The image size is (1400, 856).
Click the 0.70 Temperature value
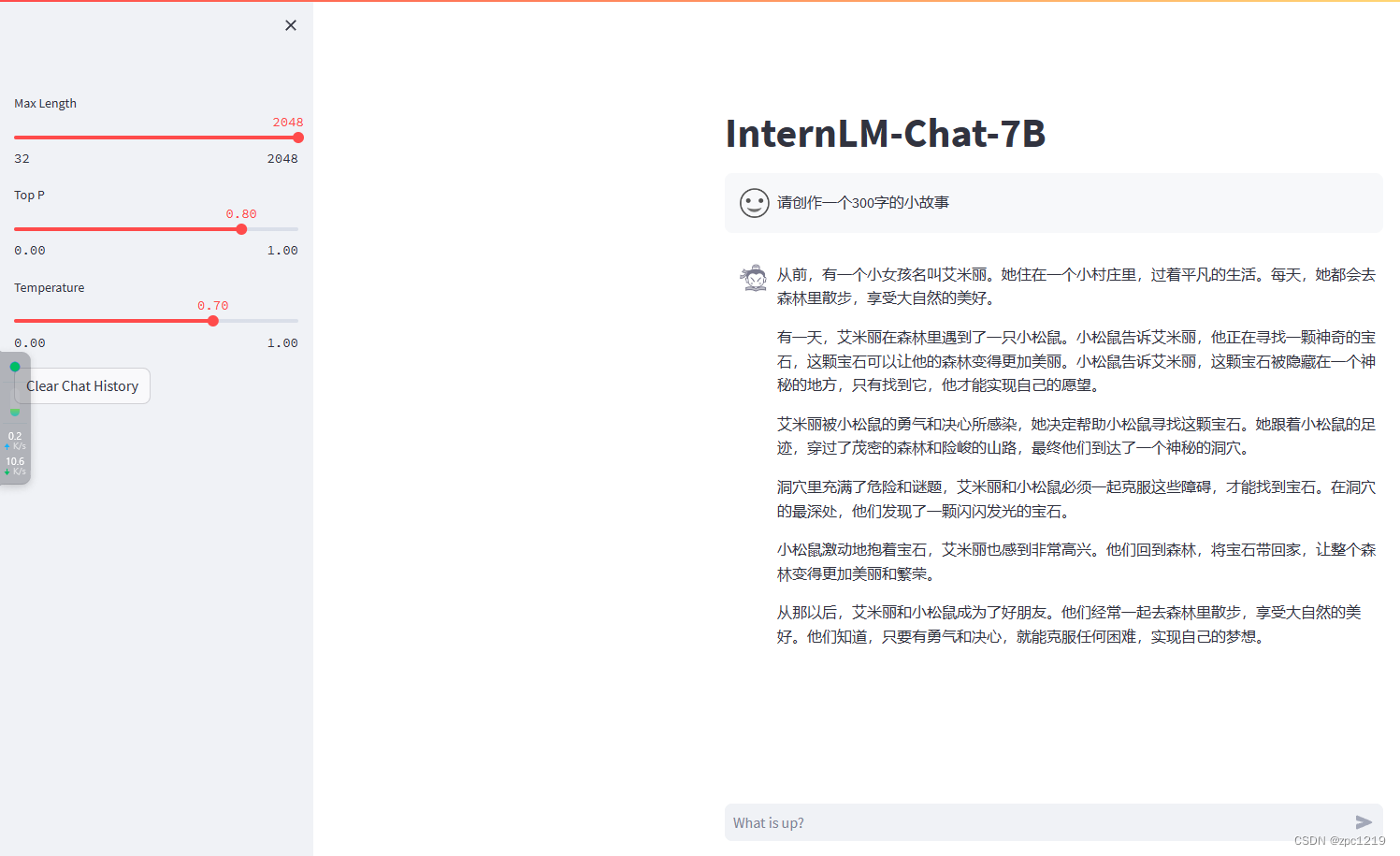tap(213, 306)
